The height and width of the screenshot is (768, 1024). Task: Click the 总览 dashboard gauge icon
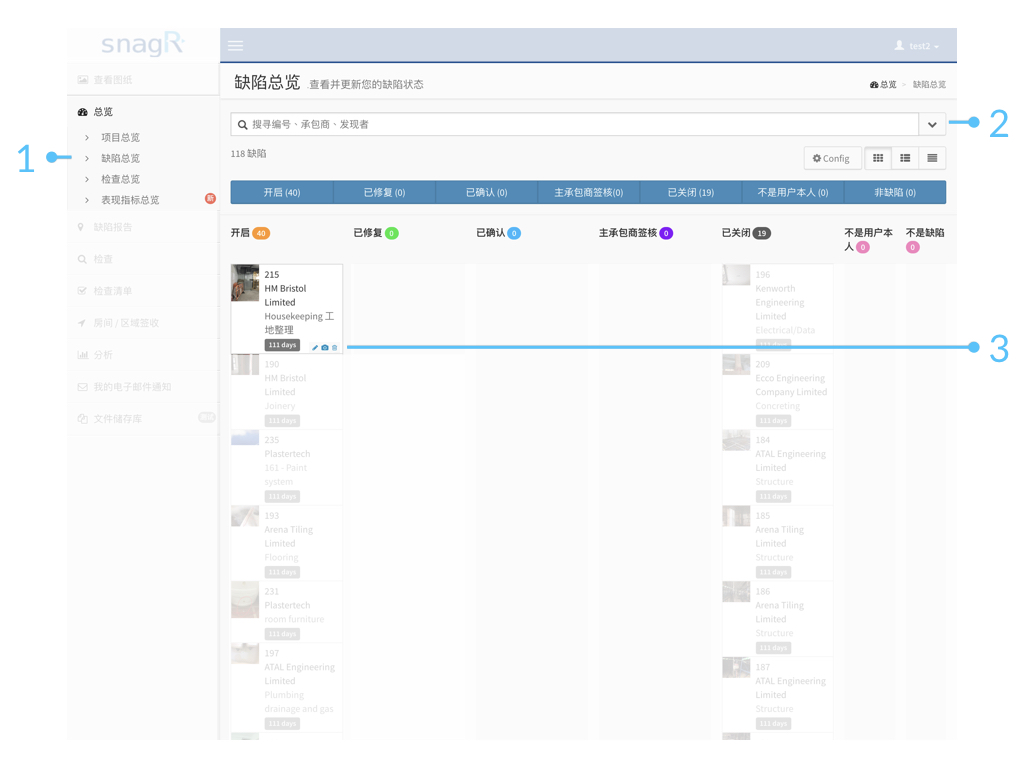click(x=82, y=112)
